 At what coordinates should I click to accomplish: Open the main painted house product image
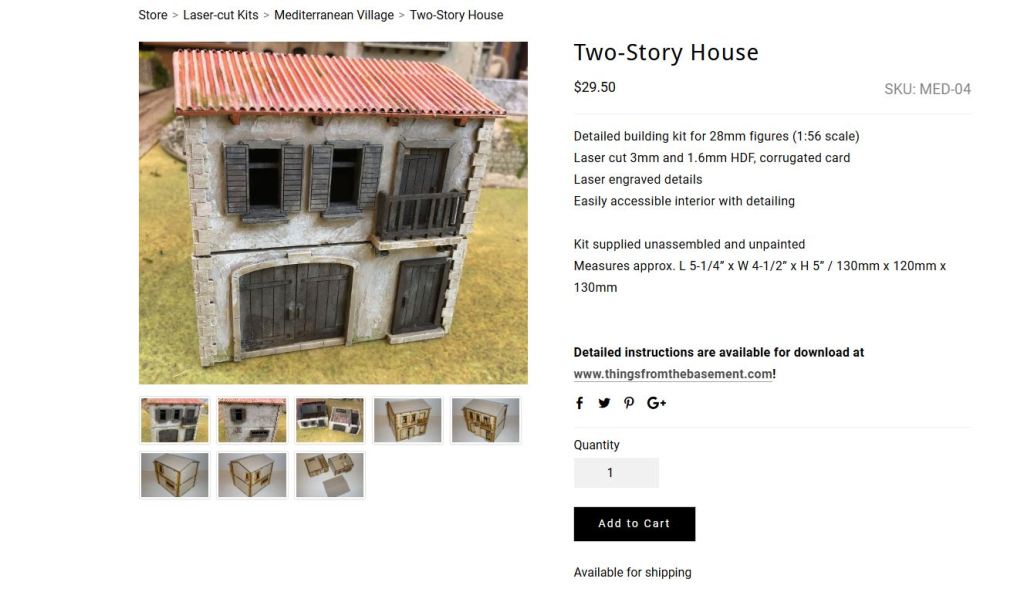tap(333, 213)
